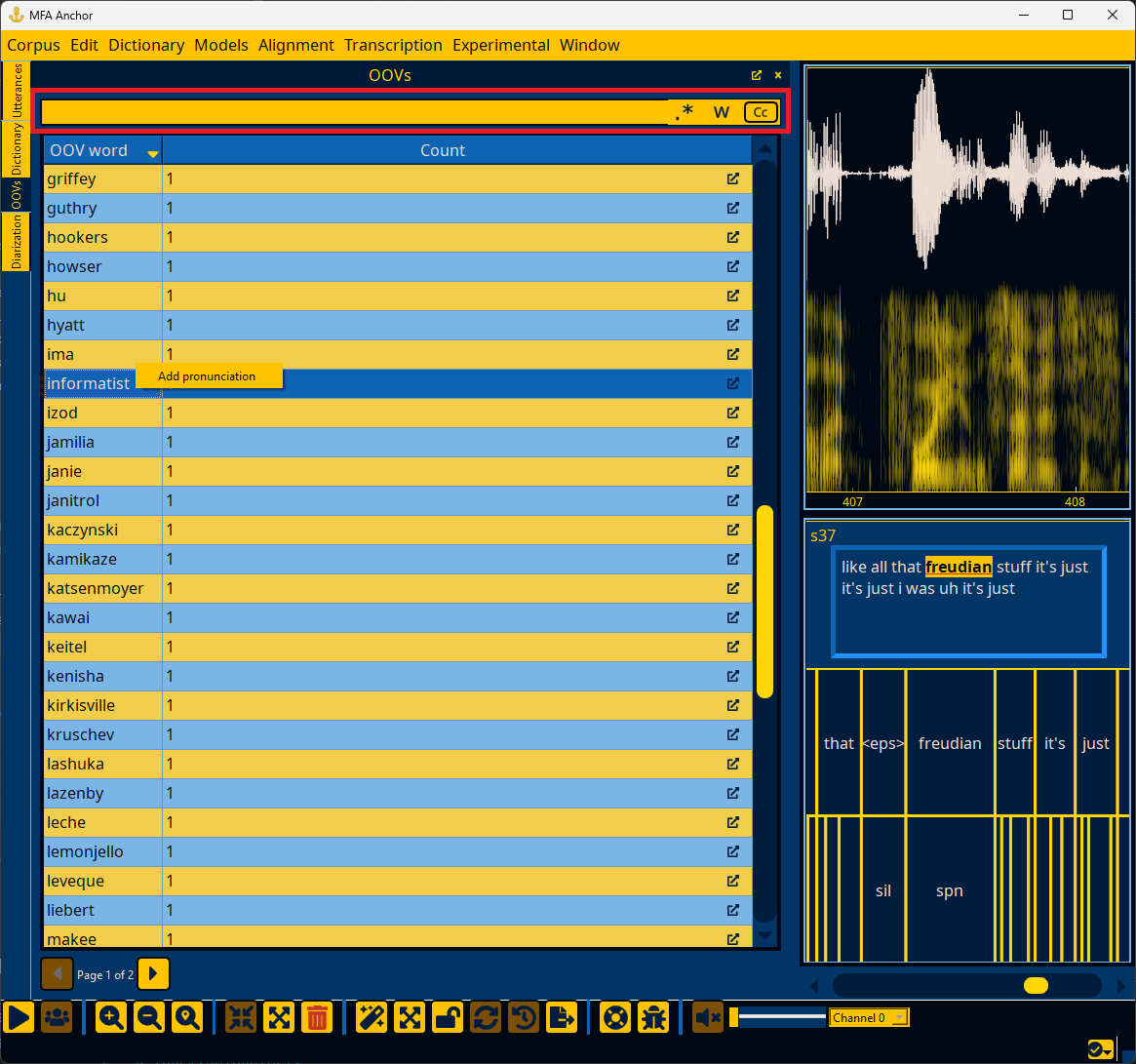Zoom in on the waveform
1136x1064 pixels.
111,1018
